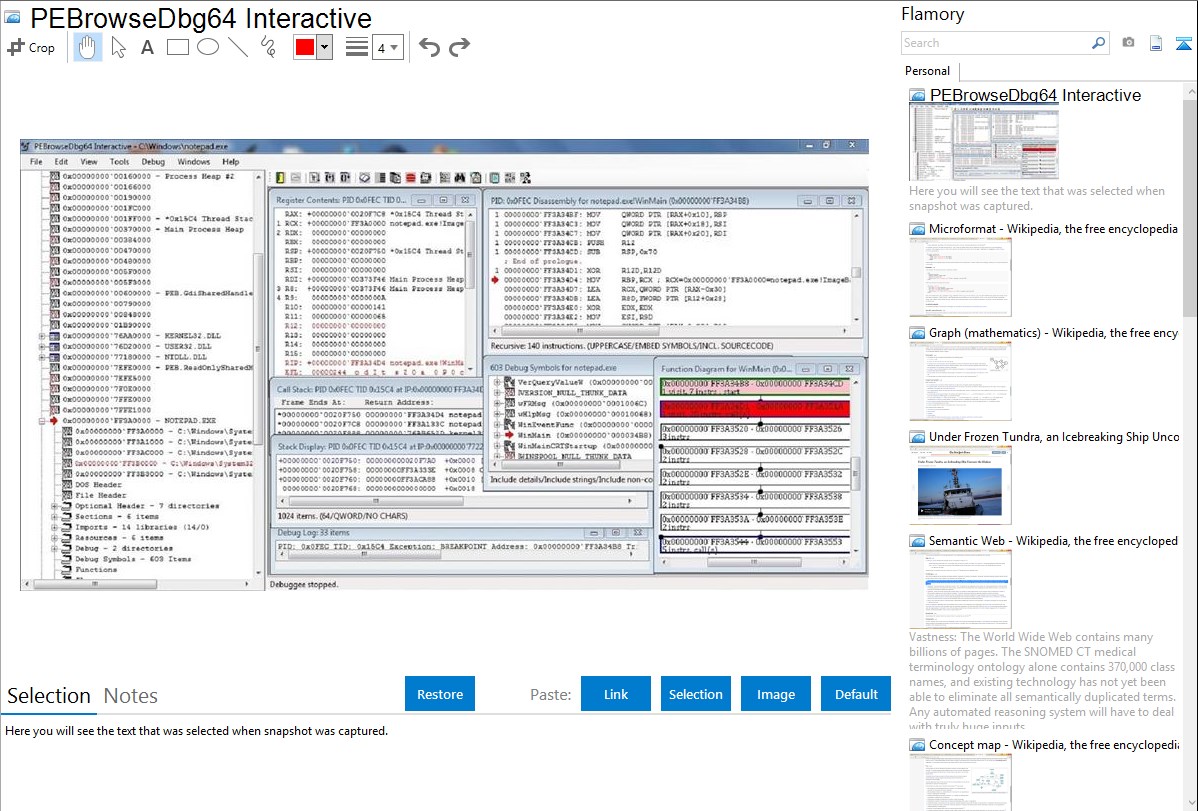
Task: Select the text annotation tool A
Action: (x=147, y=47)
